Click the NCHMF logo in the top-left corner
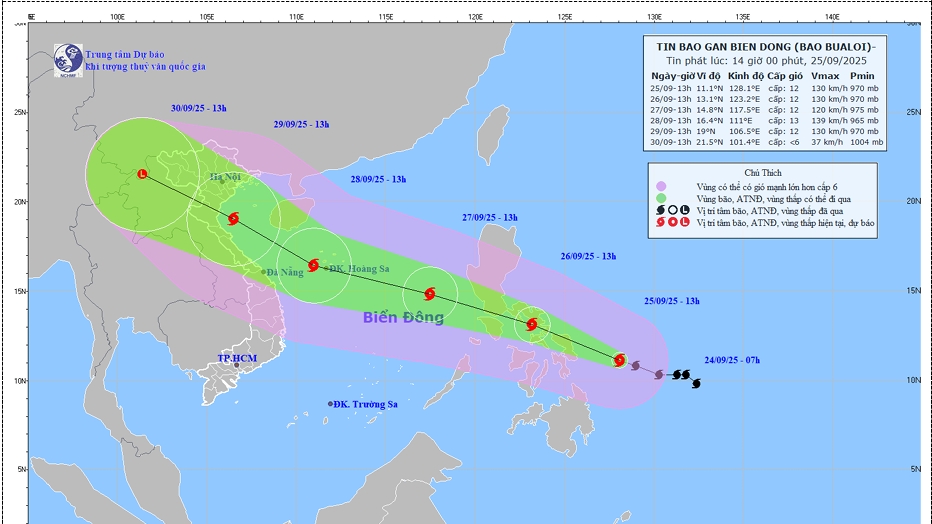The width and height of the screenshot is (932, 524). coord(68,58)
